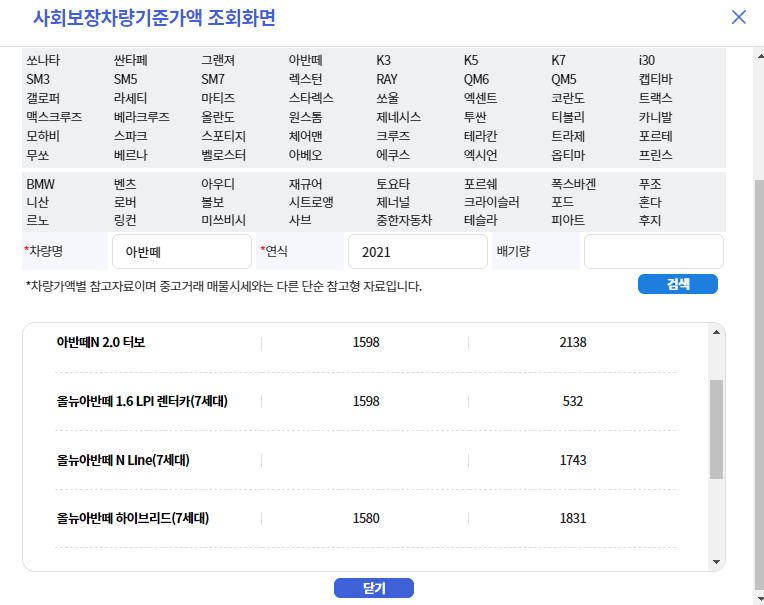
Task: Select the 쏘나타 car model link
Action: (x=43, y=60)
